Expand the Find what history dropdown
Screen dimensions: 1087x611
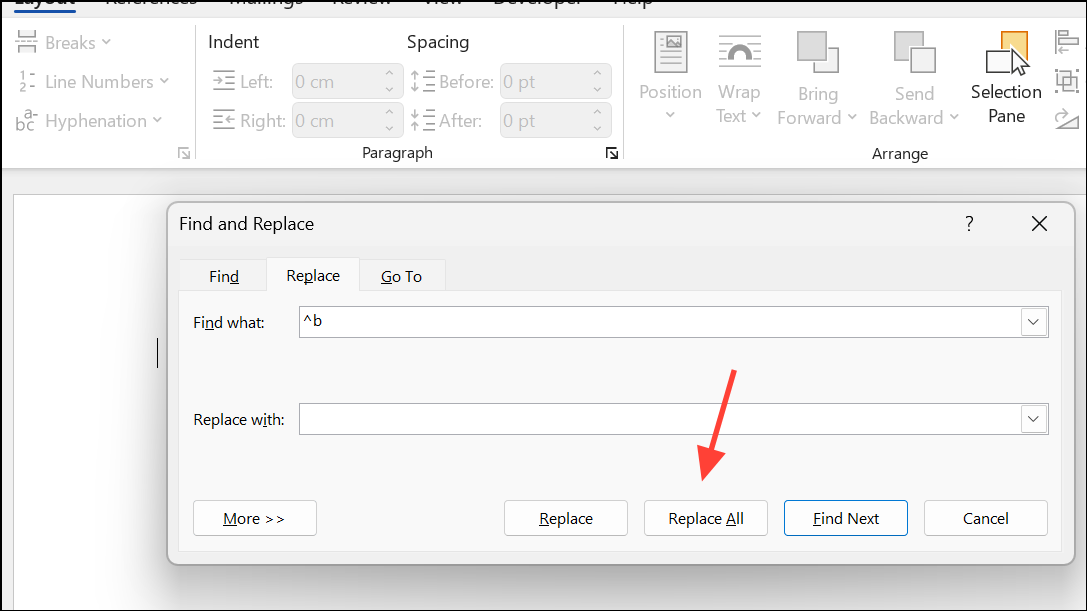tap(1033, 322)
